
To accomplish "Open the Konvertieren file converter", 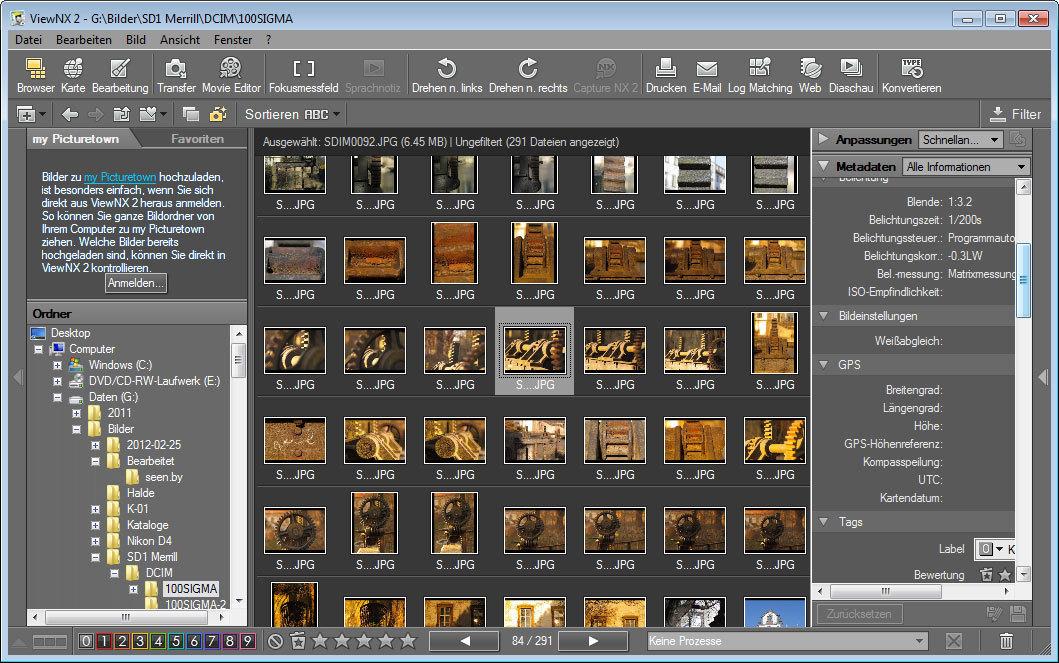I will (911, 76).
